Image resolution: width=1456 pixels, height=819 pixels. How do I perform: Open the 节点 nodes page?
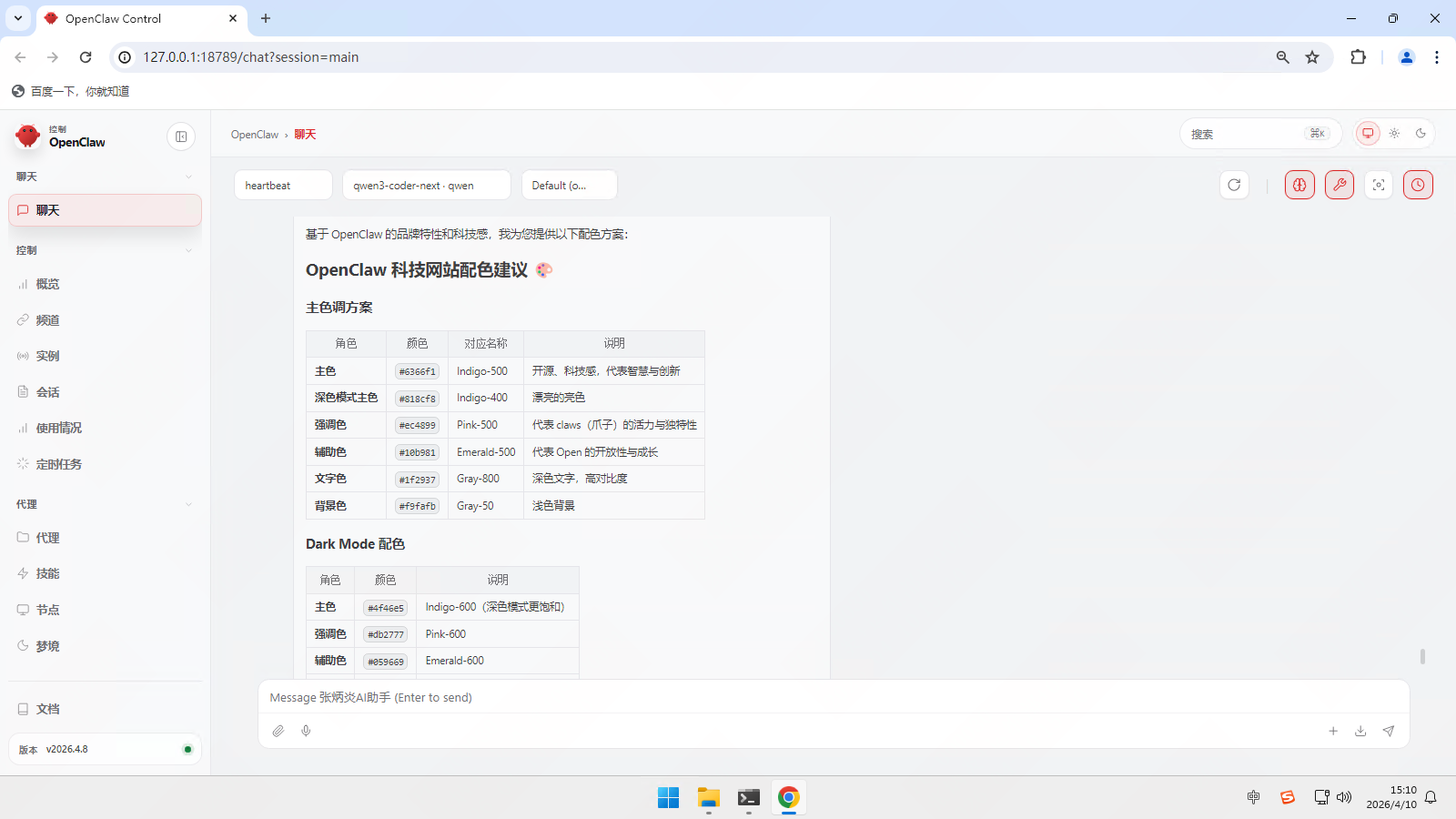click(105, 610)
